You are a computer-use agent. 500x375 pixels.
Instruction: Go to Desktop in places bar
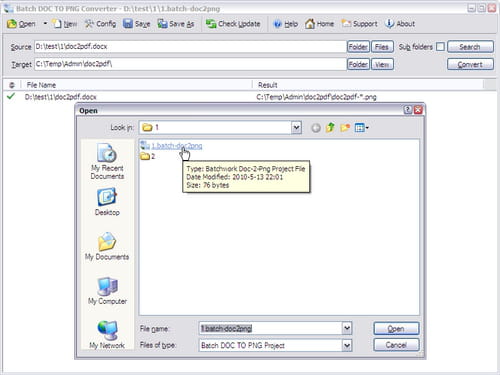click(107, 202)
